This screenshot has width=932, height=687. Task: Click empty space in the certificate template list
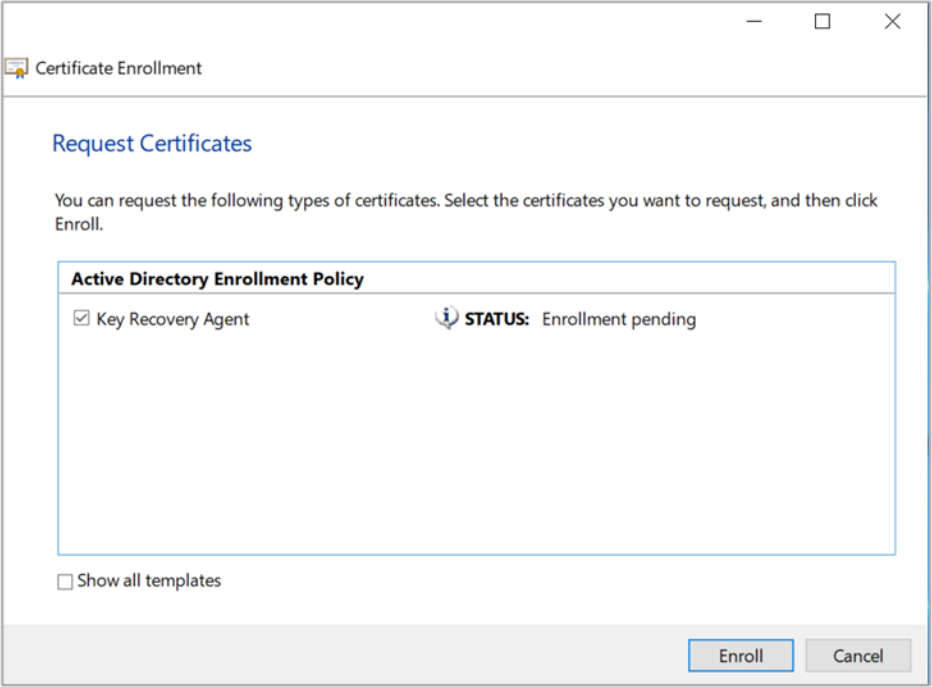tap(476, 450)
